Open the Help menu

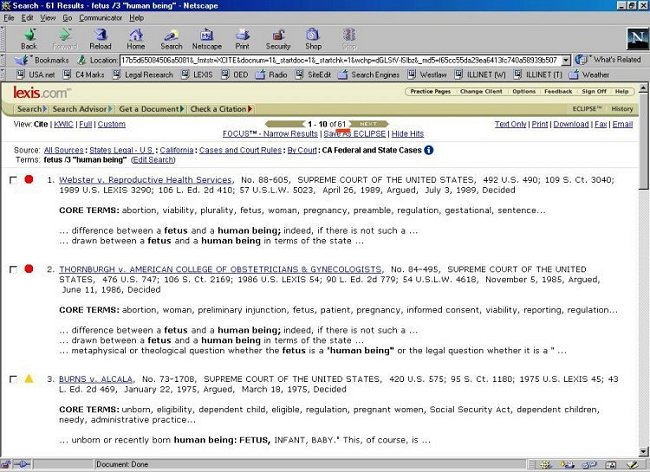(136, 18)
